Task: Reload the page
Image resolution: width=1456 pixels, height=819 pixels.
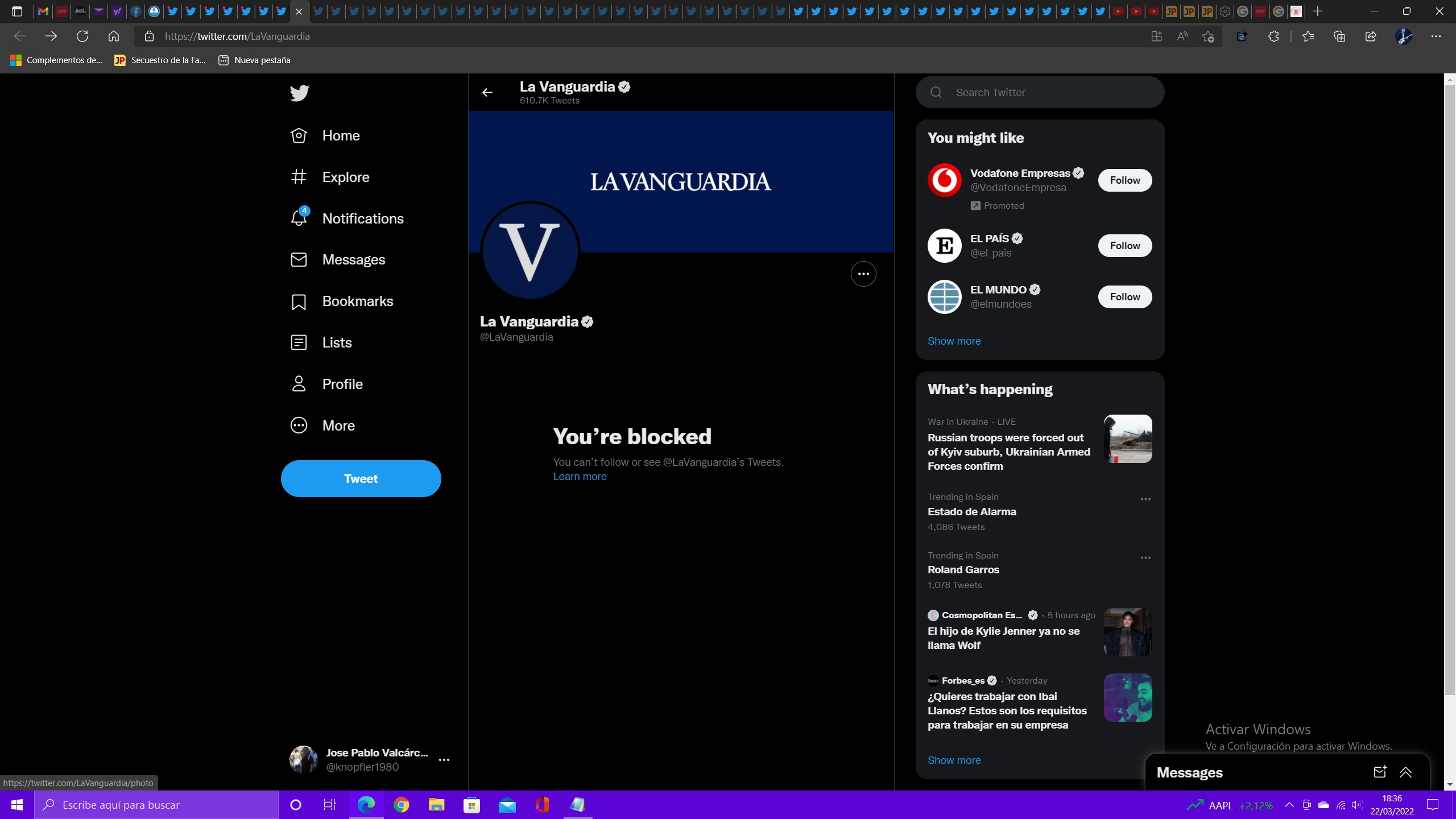Action: pos(82,36)
